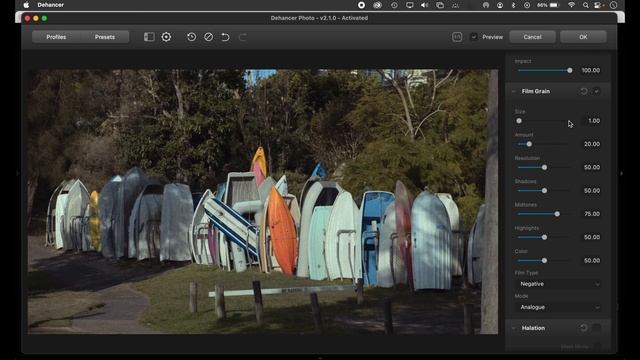The height and width of the screenshot is (360, 640).
Task: Reset the Film Grain section
Action: click(x=584, y=91)
